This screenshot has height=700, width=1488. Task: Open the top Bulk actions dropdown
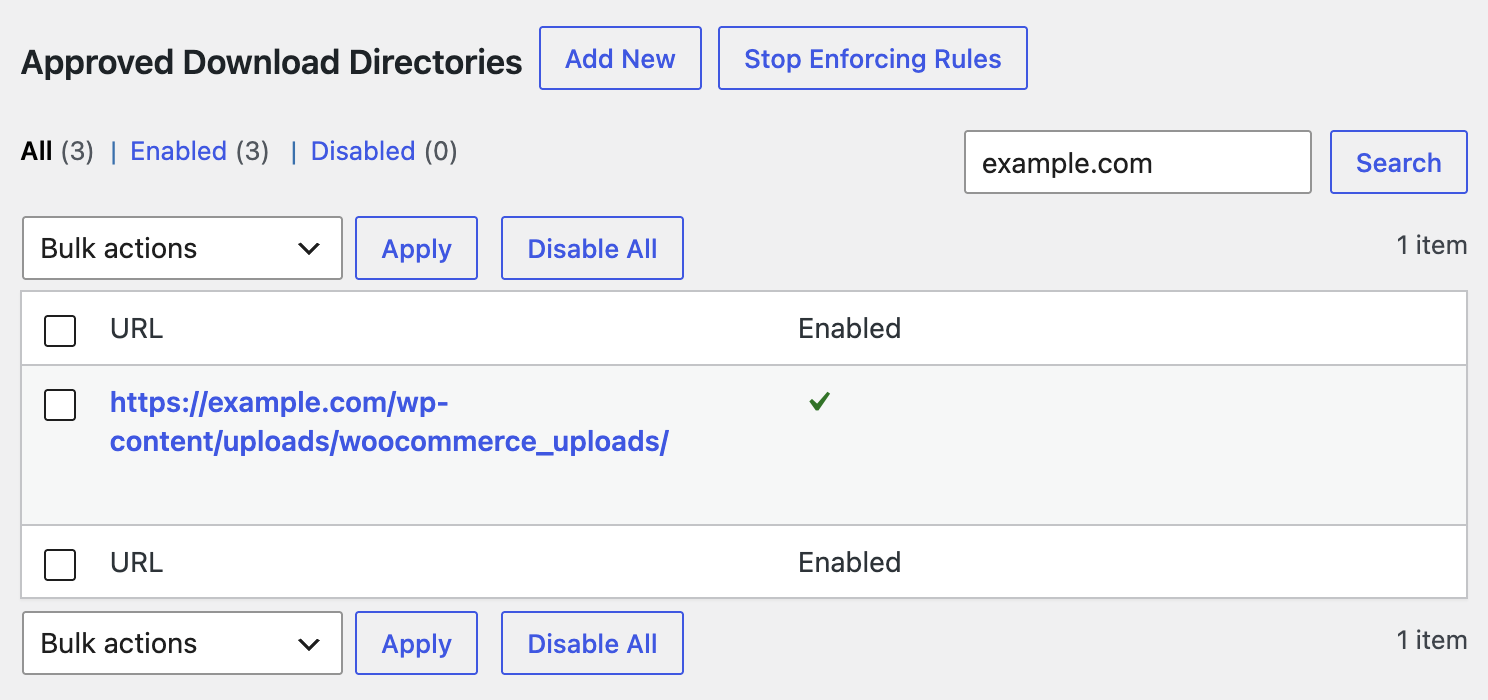click(x=182, y=248)
